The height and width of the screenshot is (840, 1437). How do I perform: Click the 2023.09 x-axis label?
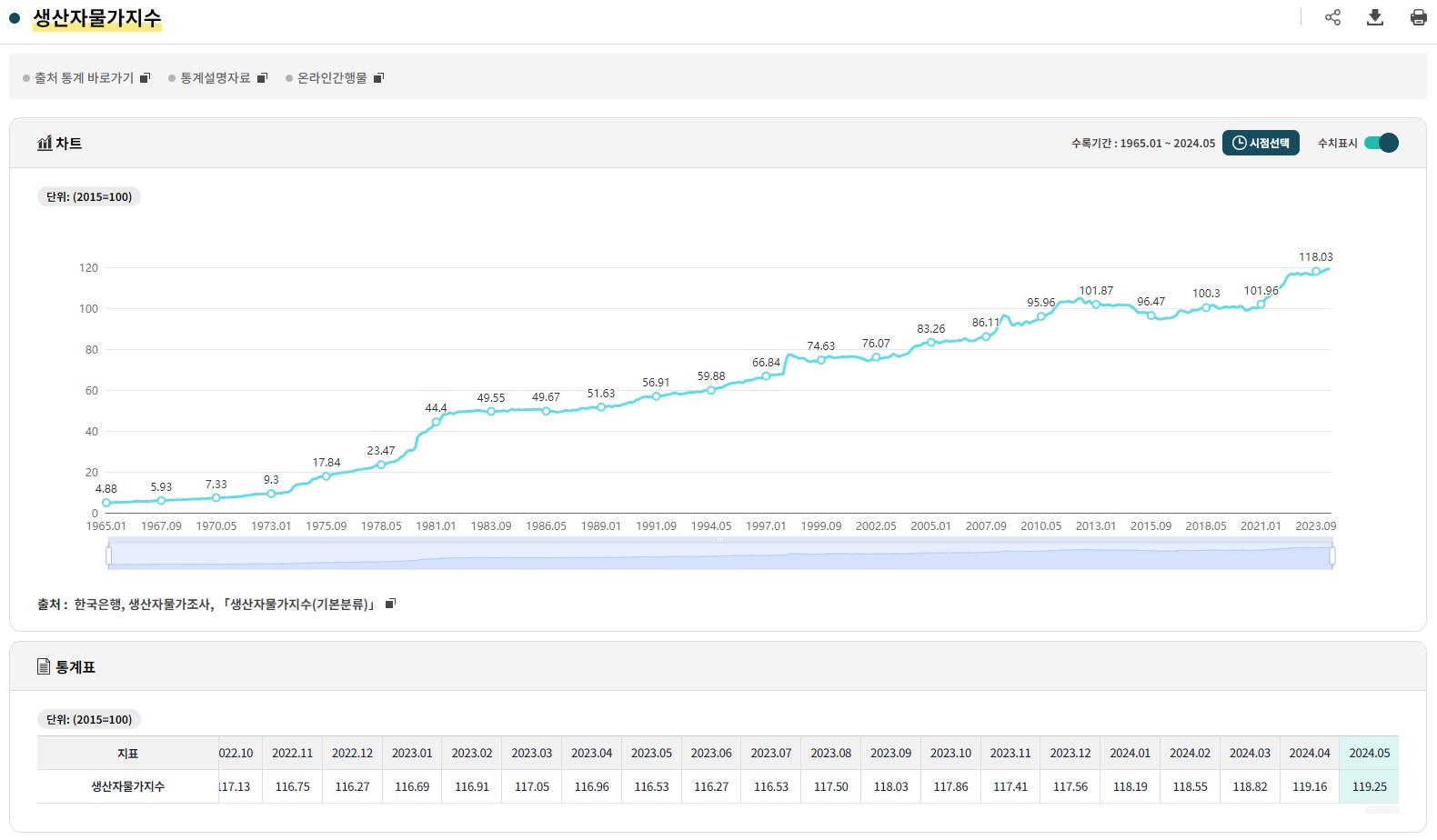pyautogui.click(x=1316, y=526)
